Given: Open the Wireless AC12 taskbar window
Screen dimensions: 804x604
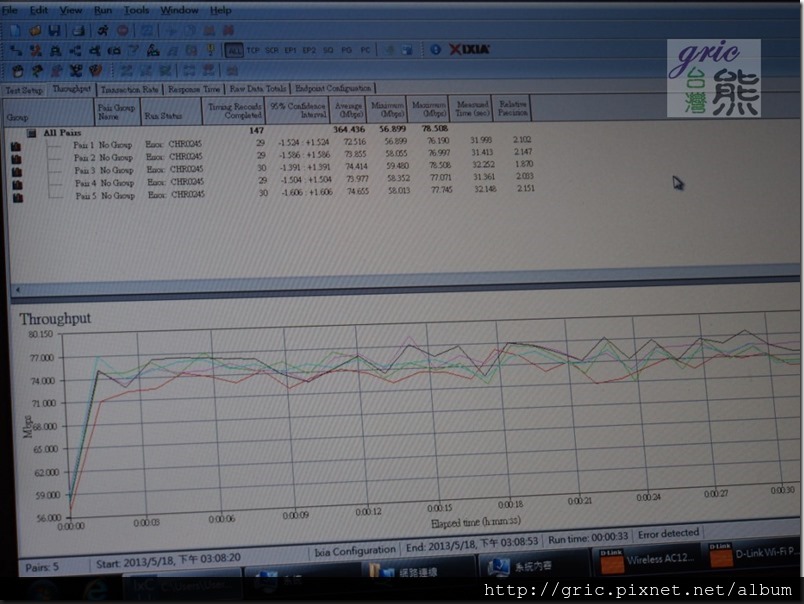Looking at the screenshot, I should tap(648, 560).
